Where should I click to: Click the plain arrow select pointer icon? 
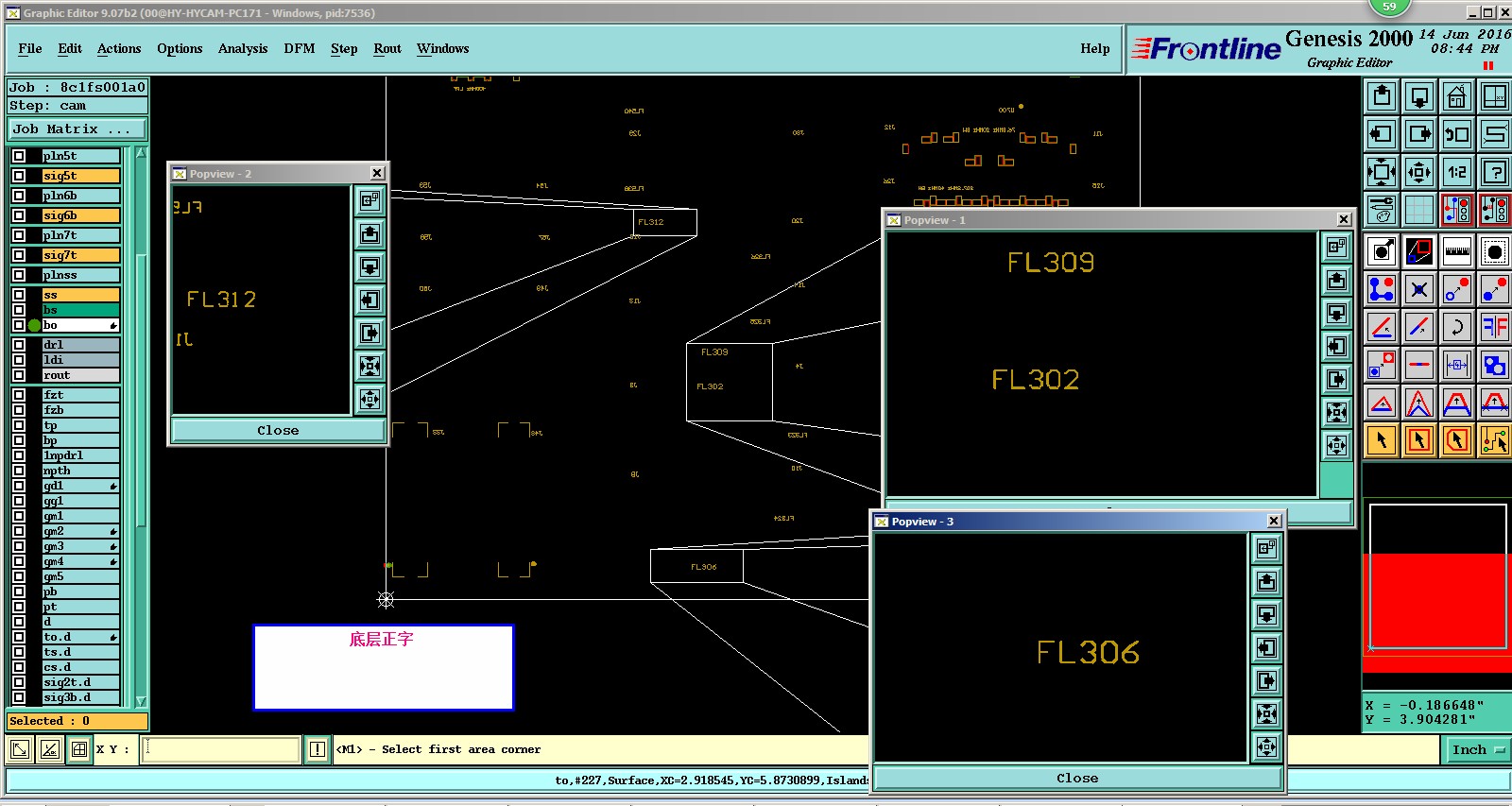tap(1382, 440)
